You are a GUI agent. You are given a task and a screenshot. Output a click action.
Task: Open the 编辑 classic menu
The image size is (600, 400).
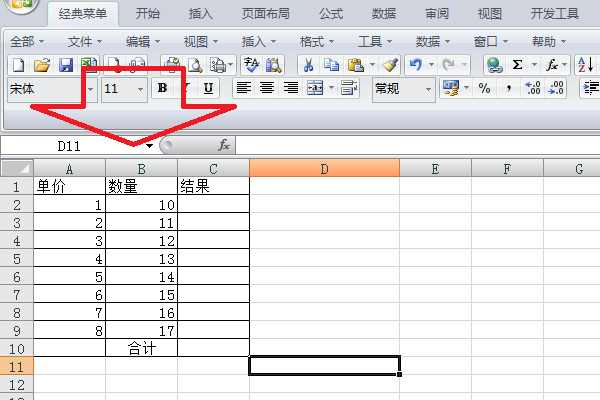click(143, 41)
